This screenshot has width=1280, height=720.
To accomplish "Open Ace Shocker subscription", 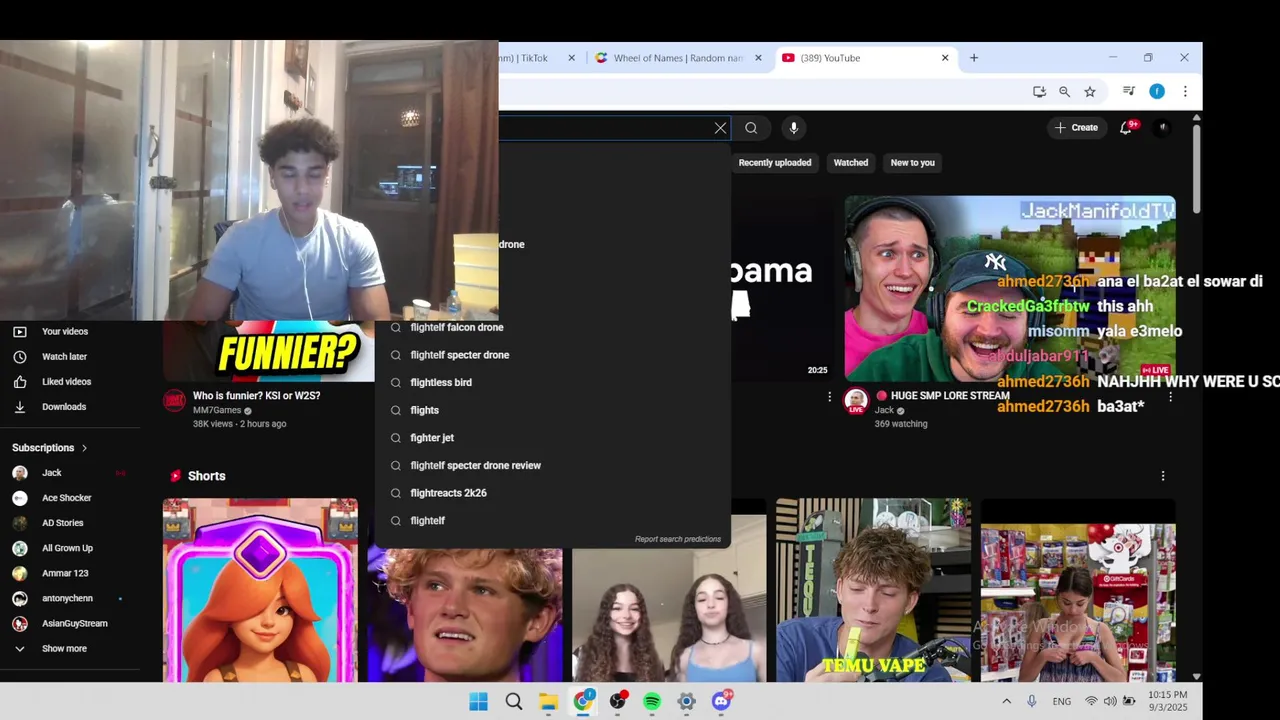I will click(x=65, y=498).
